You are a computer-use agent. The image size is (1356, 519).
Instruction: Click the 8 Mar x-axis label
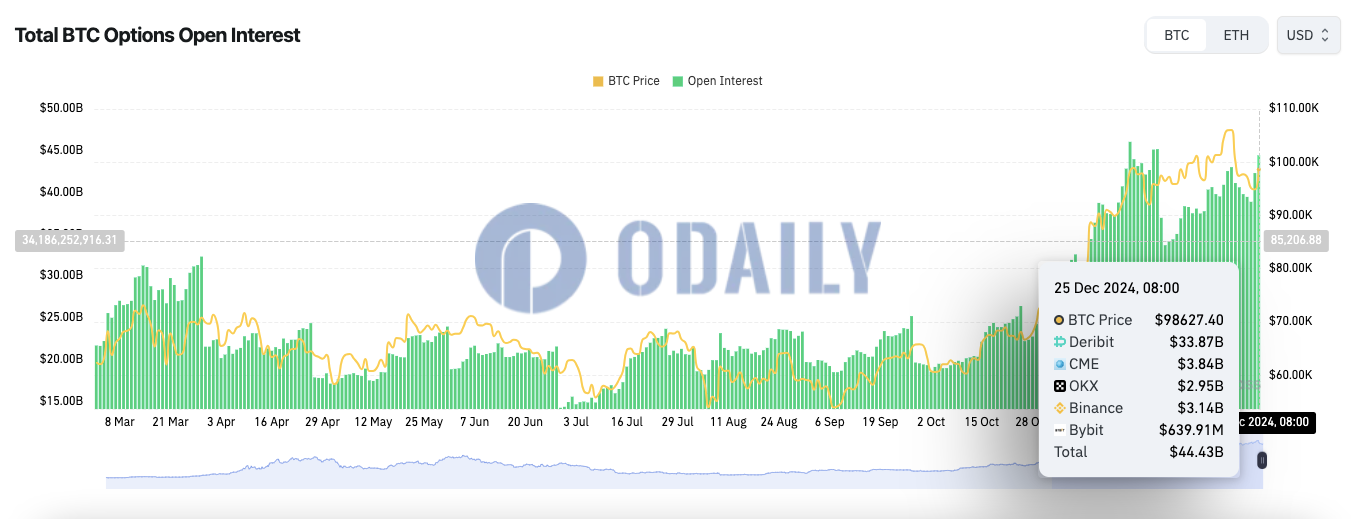click(119, 422)
